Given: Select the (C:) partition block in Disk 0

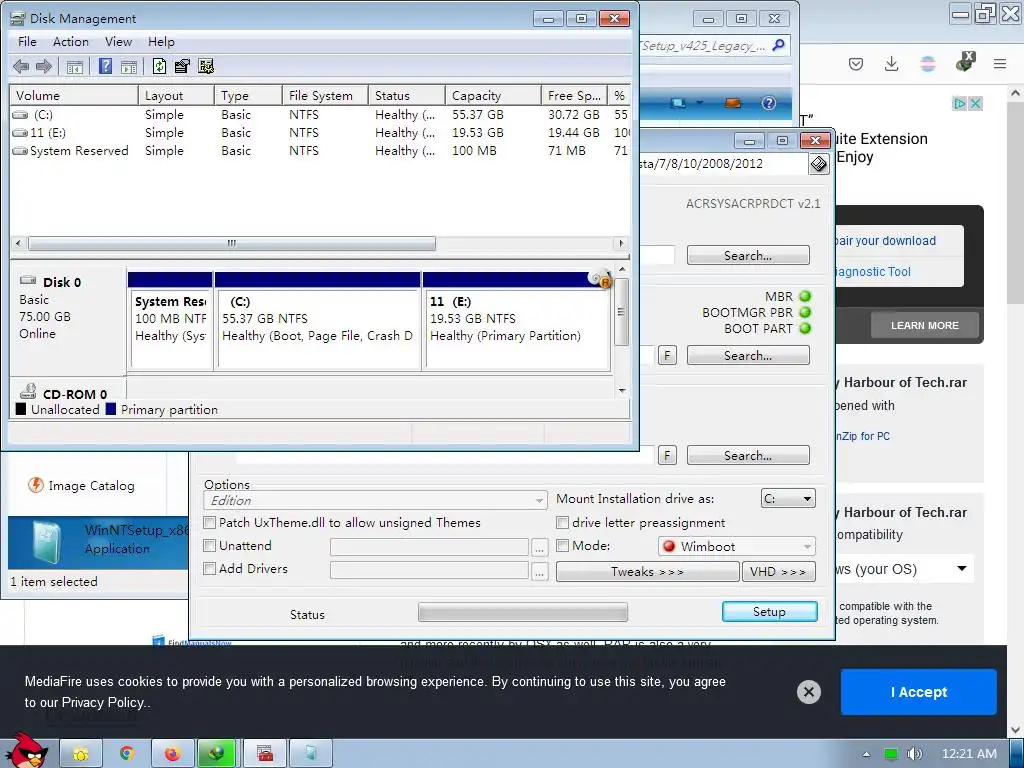Looking at the screenshot, I should point(317,321).
